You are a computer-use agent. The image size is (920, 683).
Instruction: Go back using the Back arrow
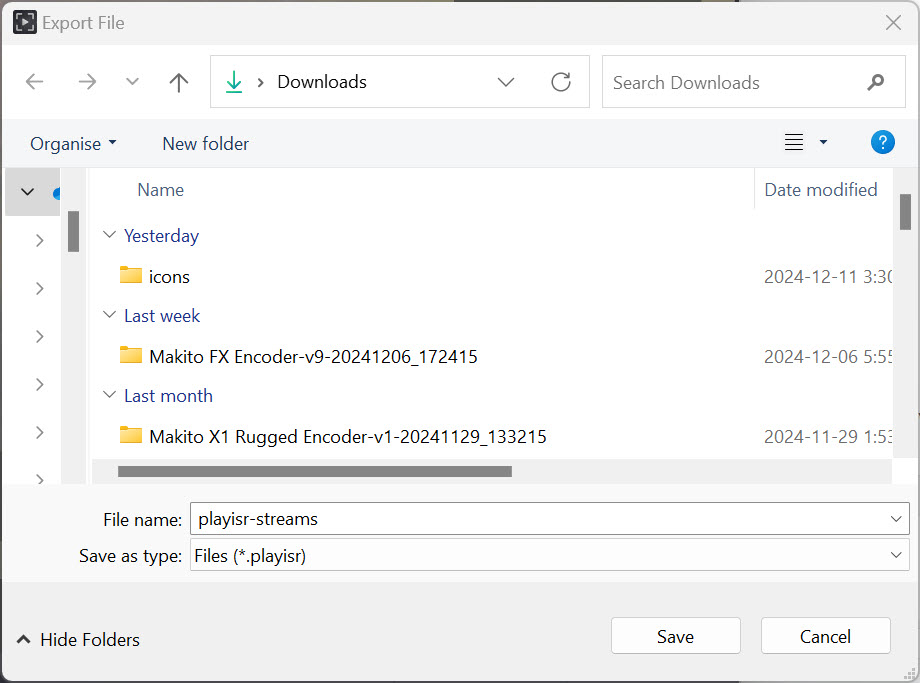pos(35,82)
